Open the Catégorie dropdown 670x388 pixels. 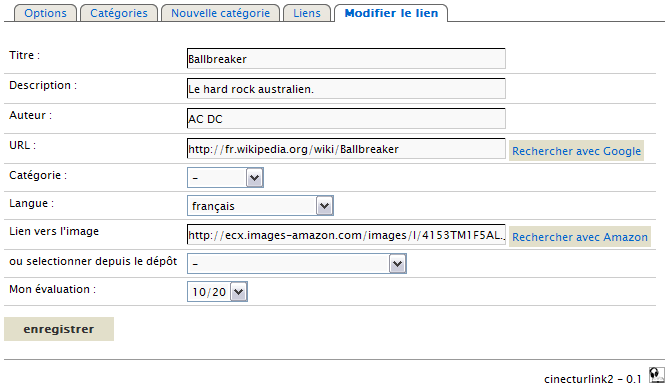pyautogui.click(x=225, y=178)
